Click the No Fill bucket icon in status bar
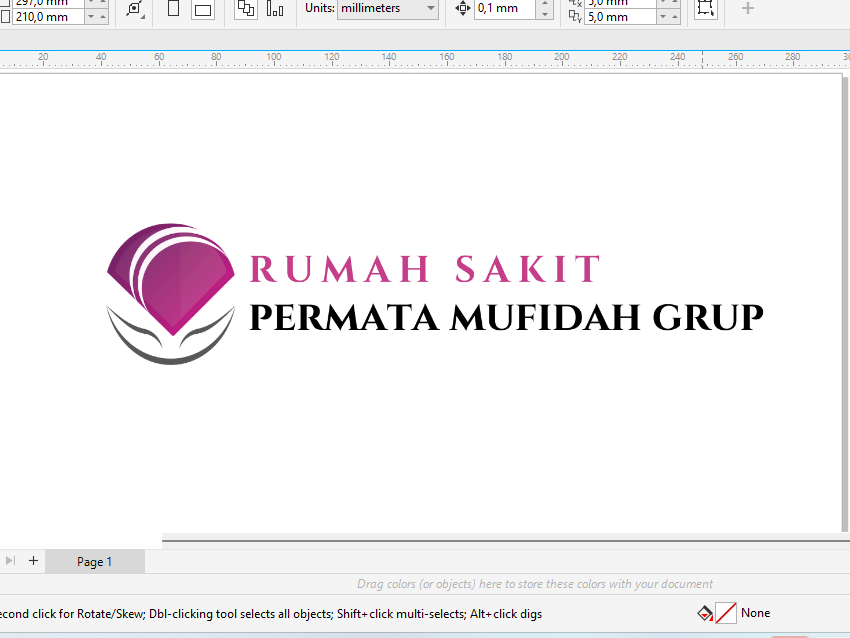Viewport: 850px width, 638px height. tap(703, 612)
